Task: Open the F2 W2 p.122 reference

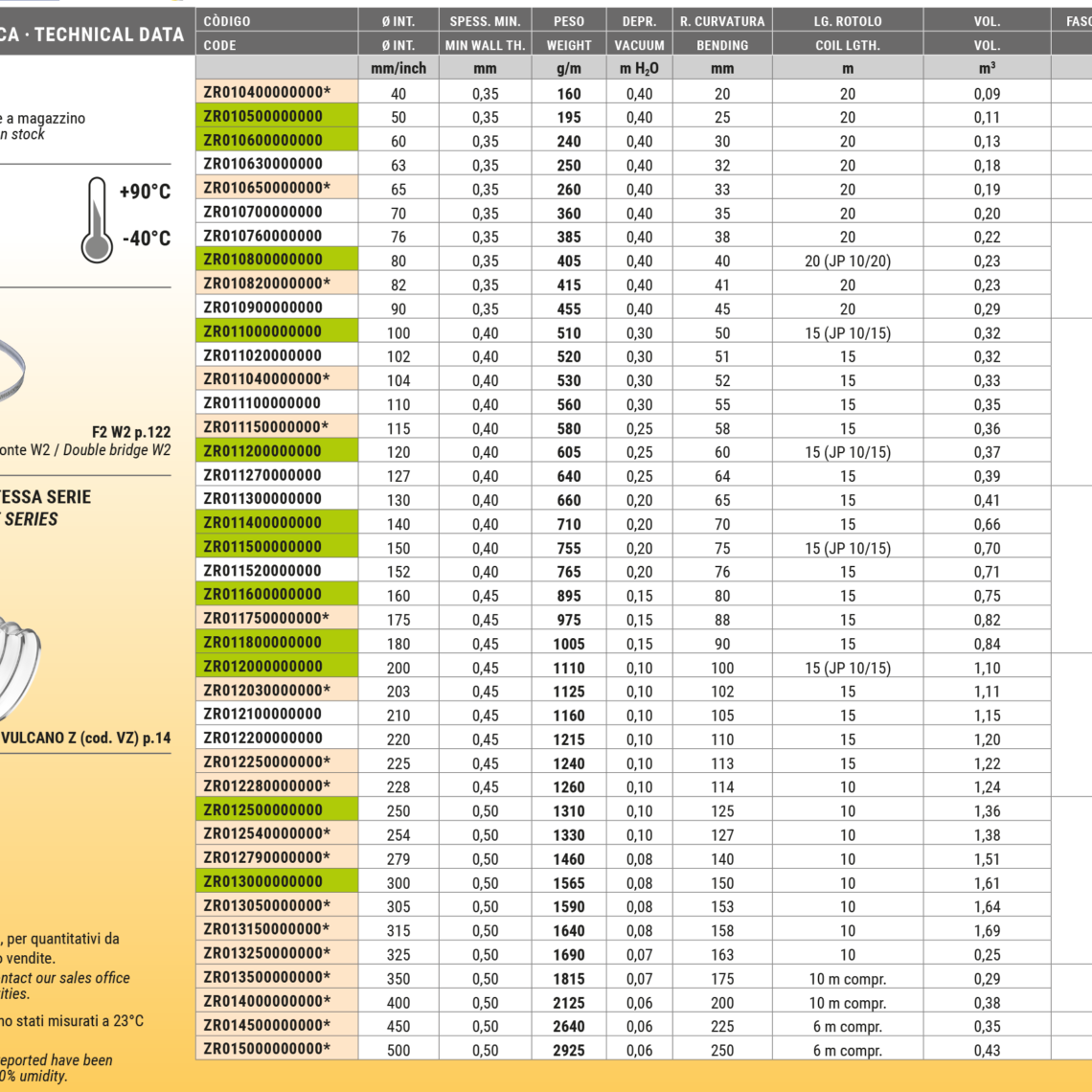Action: click(x=130, y=432)
